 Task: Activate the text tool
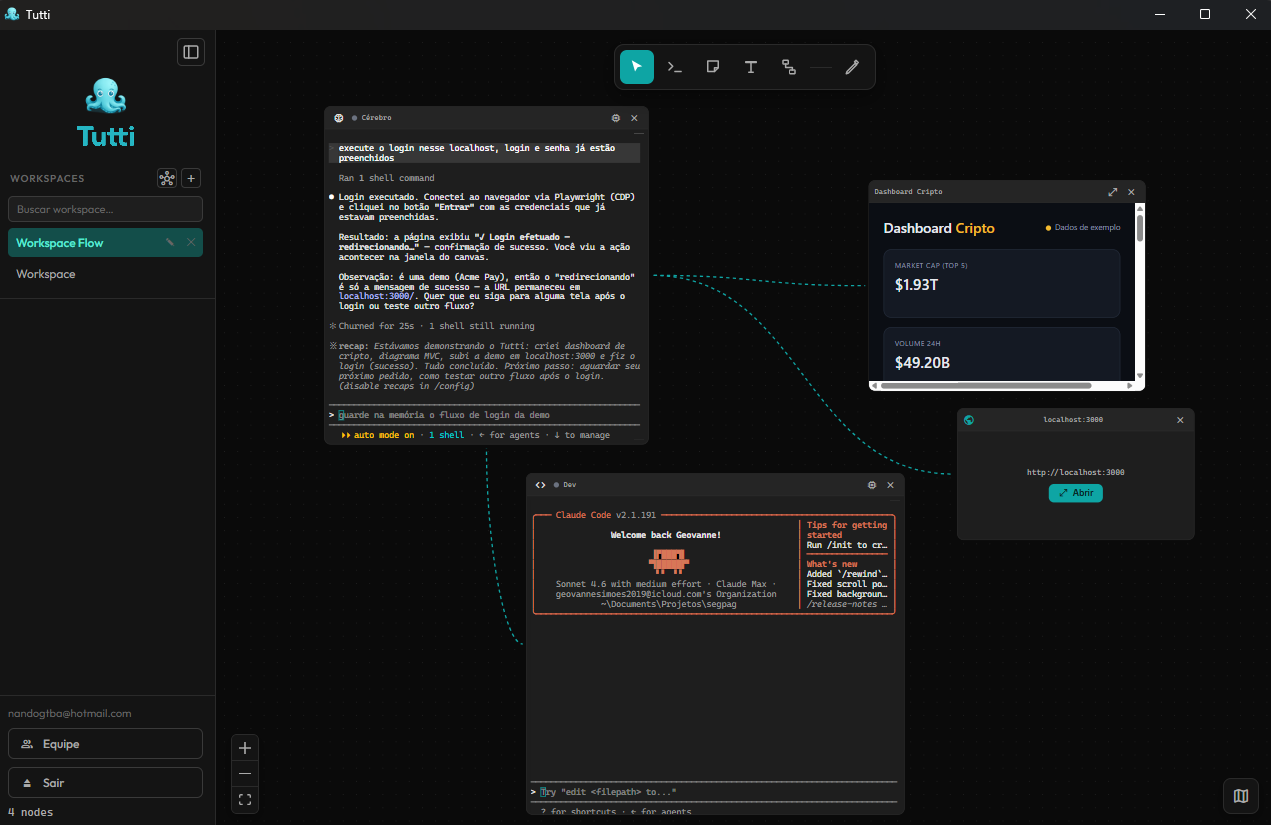pyautogui.click(x=751, y=67)
